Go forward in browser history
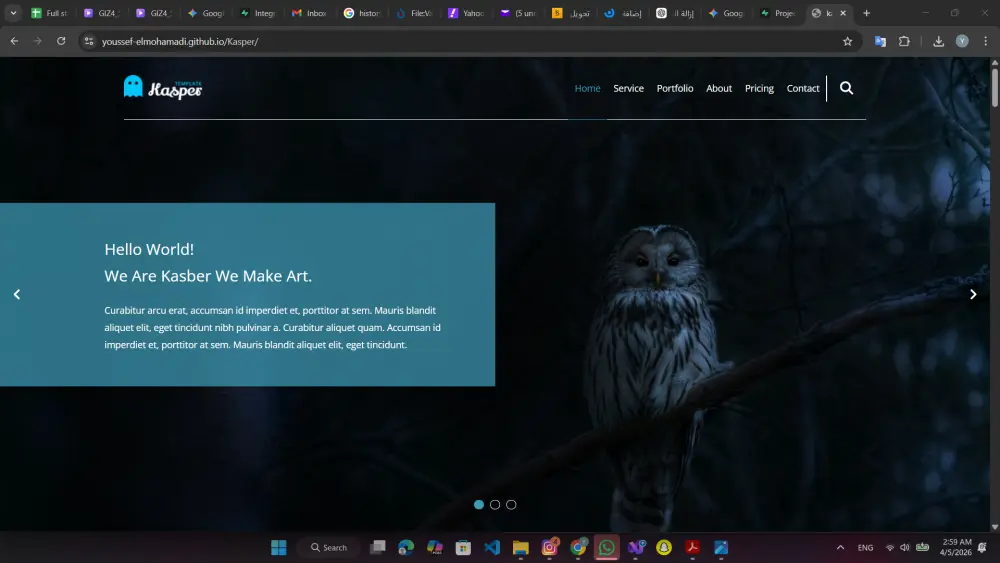The height and width of the screenshot is (563, 1000). tap(38, 41)
